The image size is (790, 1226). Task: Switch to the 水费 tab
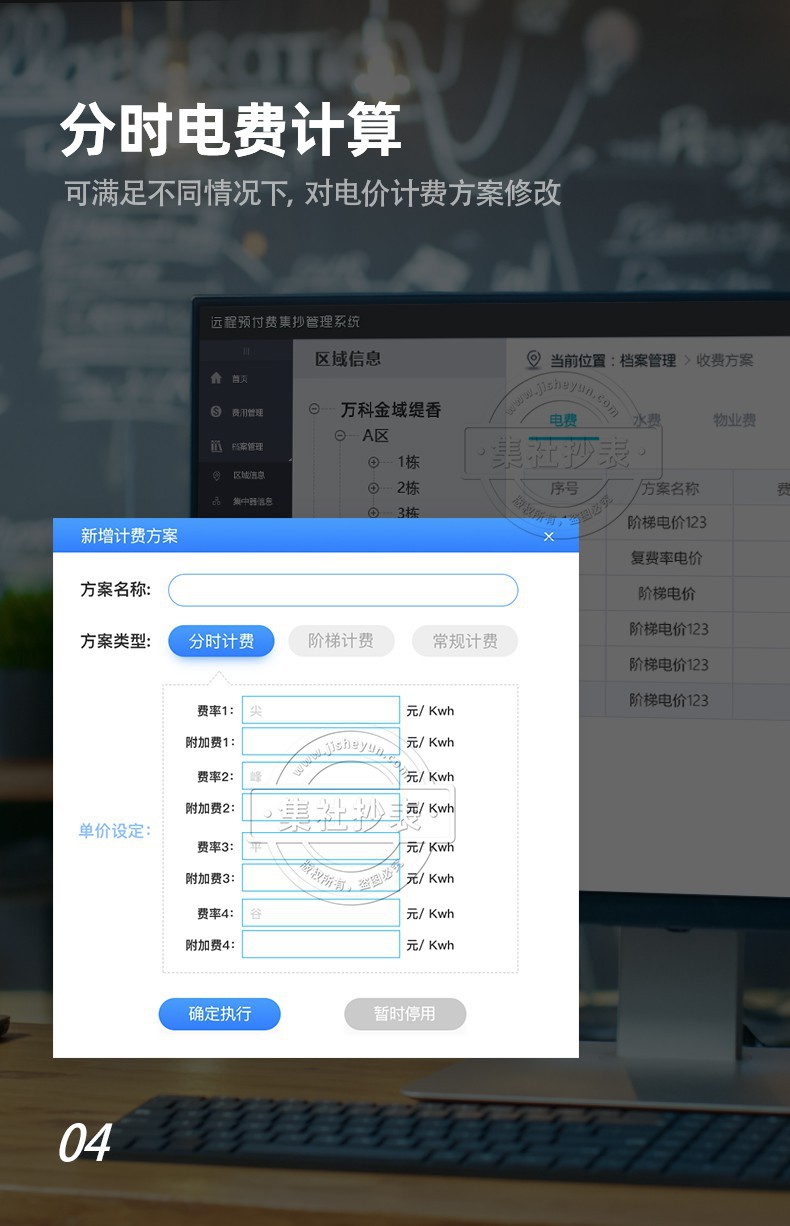point(646,420)
